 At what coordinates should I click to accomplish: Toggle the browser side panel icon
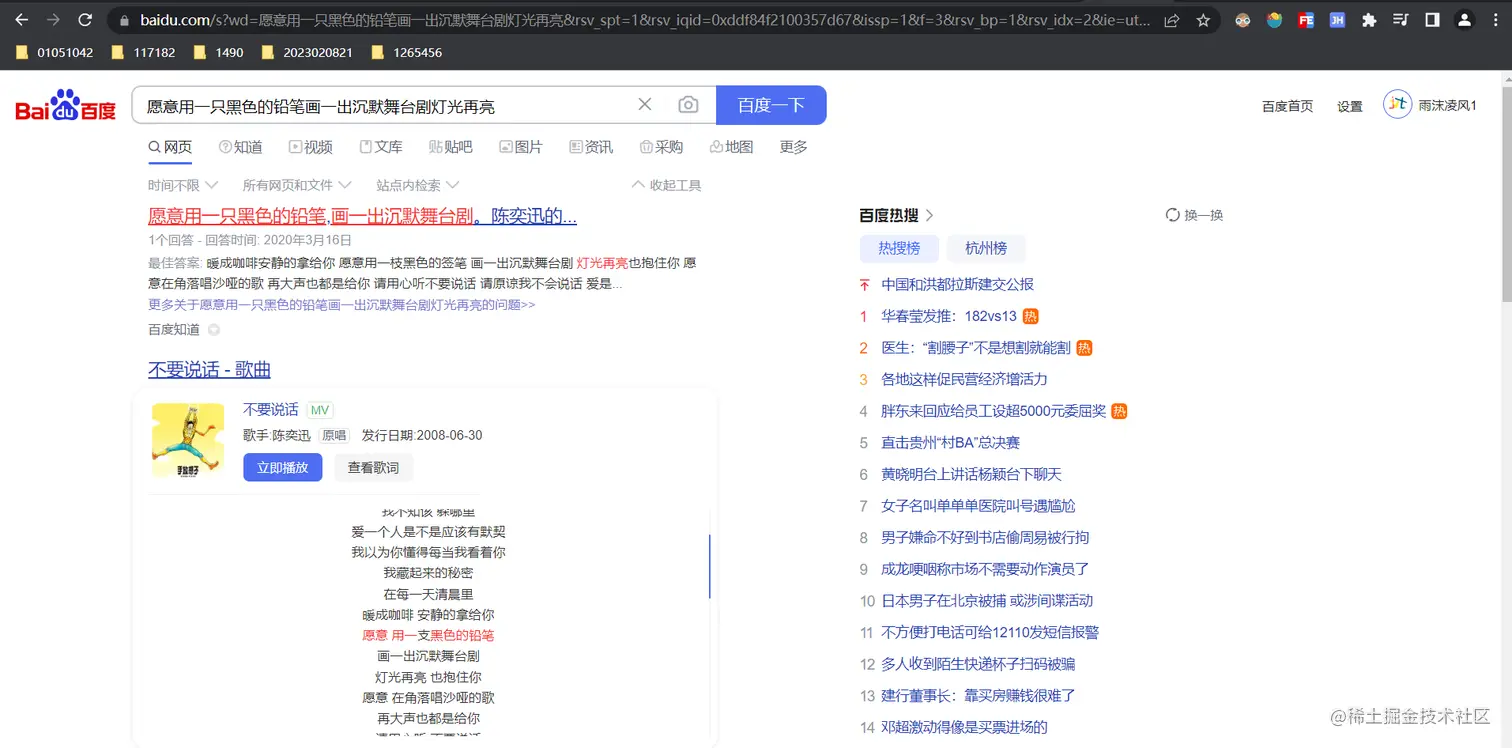1432,20
